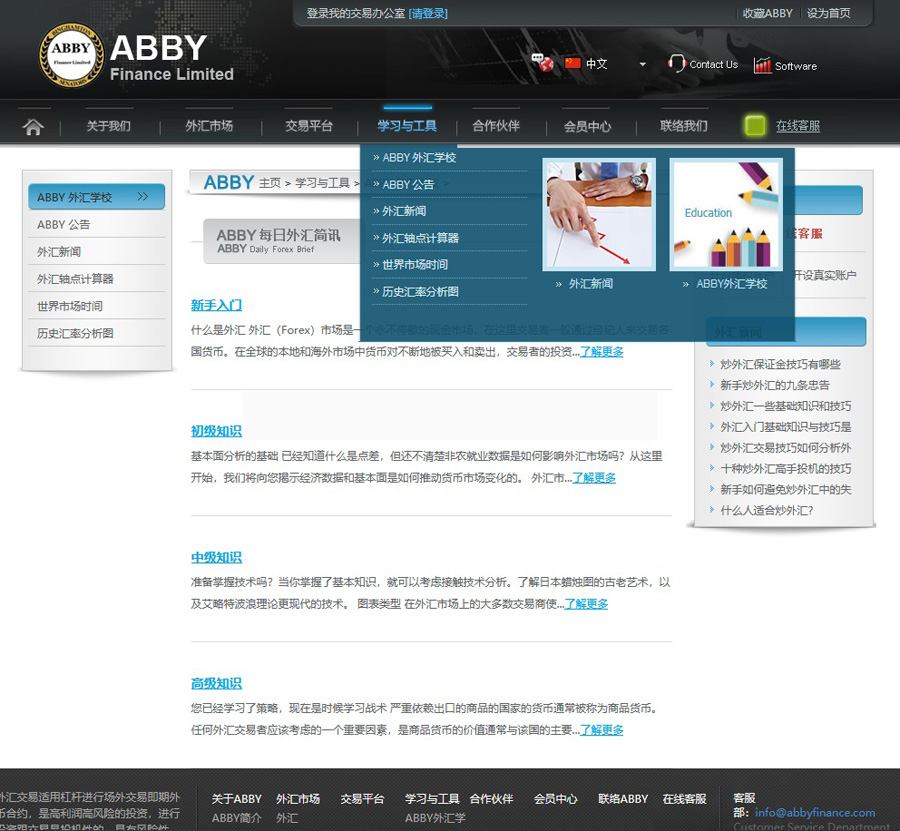Click the ABBY Finance Limited logo emblem
This screenshot has height=831, width=900.
[x=71, y=54]
